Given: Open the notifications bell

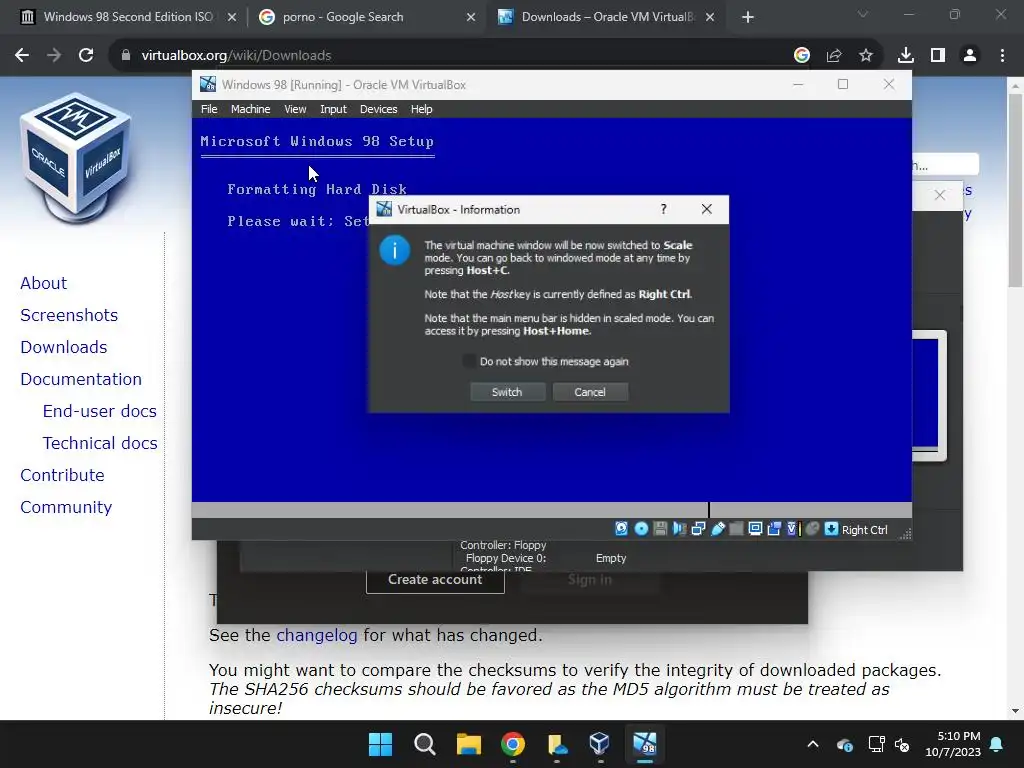Looking at the screenshot, I should pos(997,744).
